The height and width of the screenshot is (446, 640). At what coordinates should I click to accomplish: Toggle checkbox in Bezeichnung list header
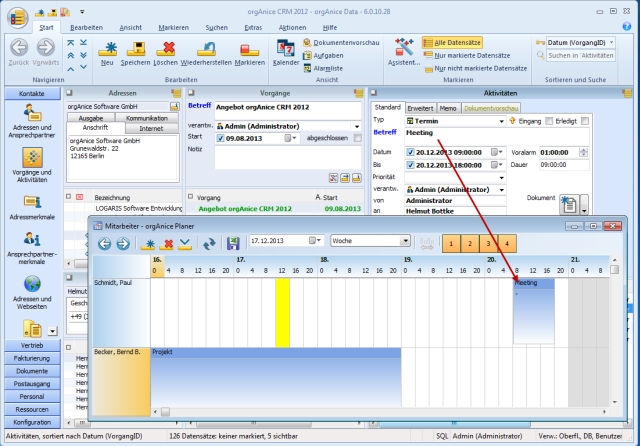[69, 197]
